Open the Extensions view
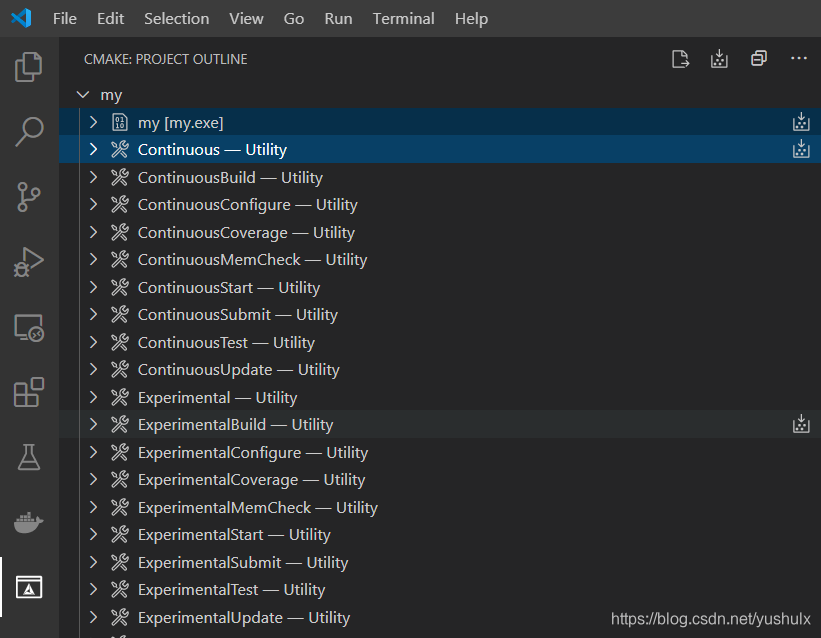This screenshot has height=638, width=821. click(29, 392)
